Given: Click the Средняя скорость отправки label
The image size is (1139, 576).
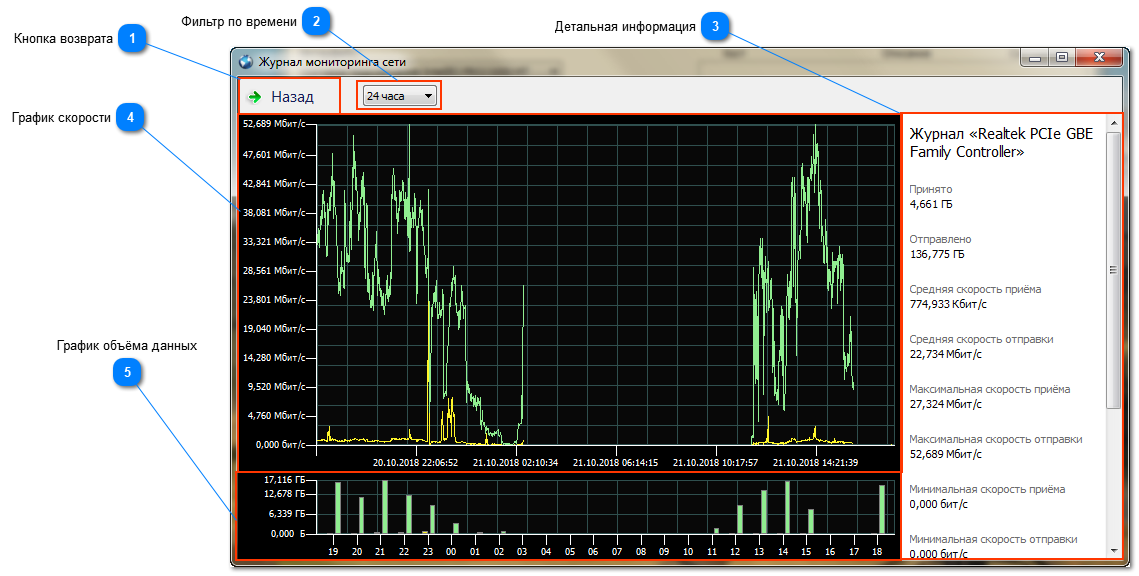Looking at the screenshot, I should tap(981, 339).
